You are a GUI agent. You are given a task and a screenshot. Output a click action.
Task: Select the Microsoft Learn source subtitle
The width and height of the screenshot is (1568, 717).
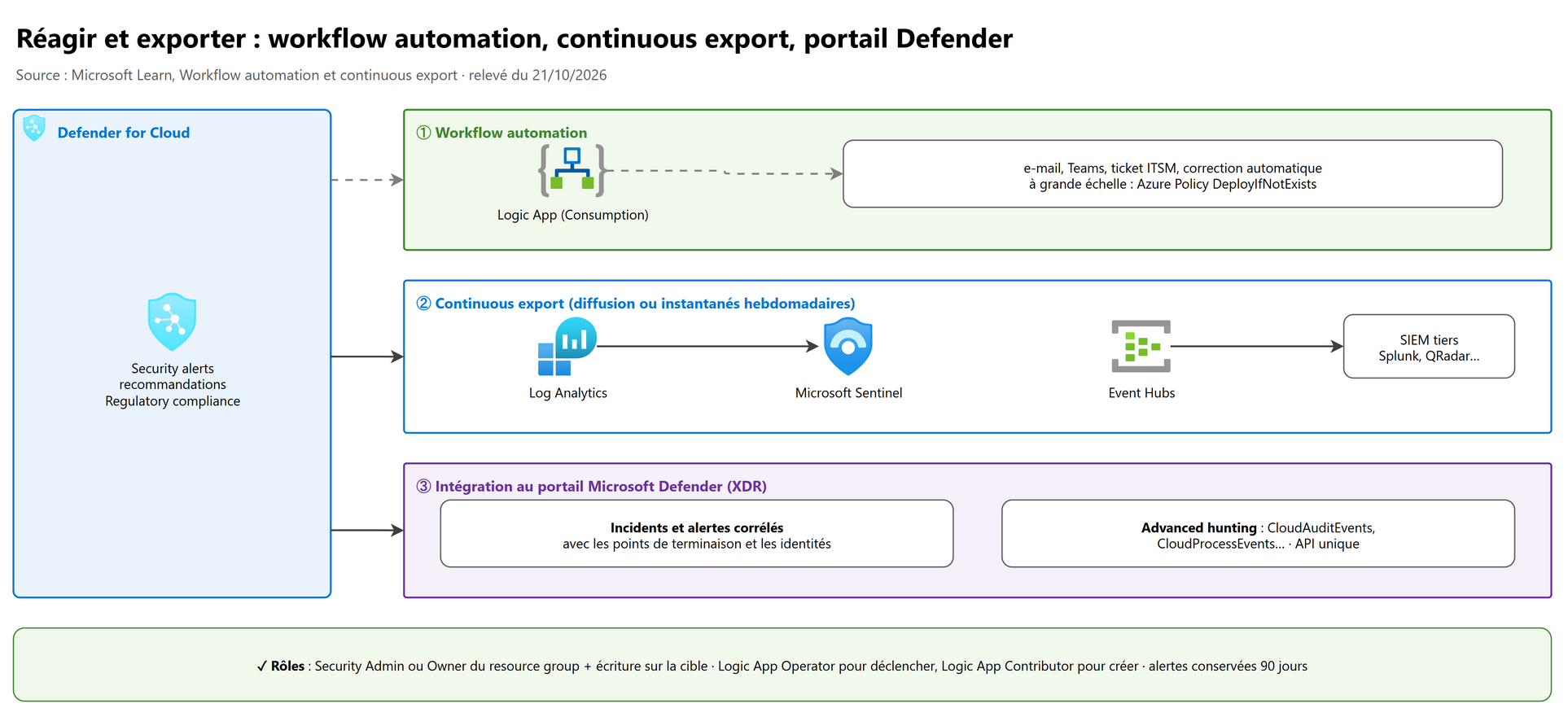coord(311,75)
